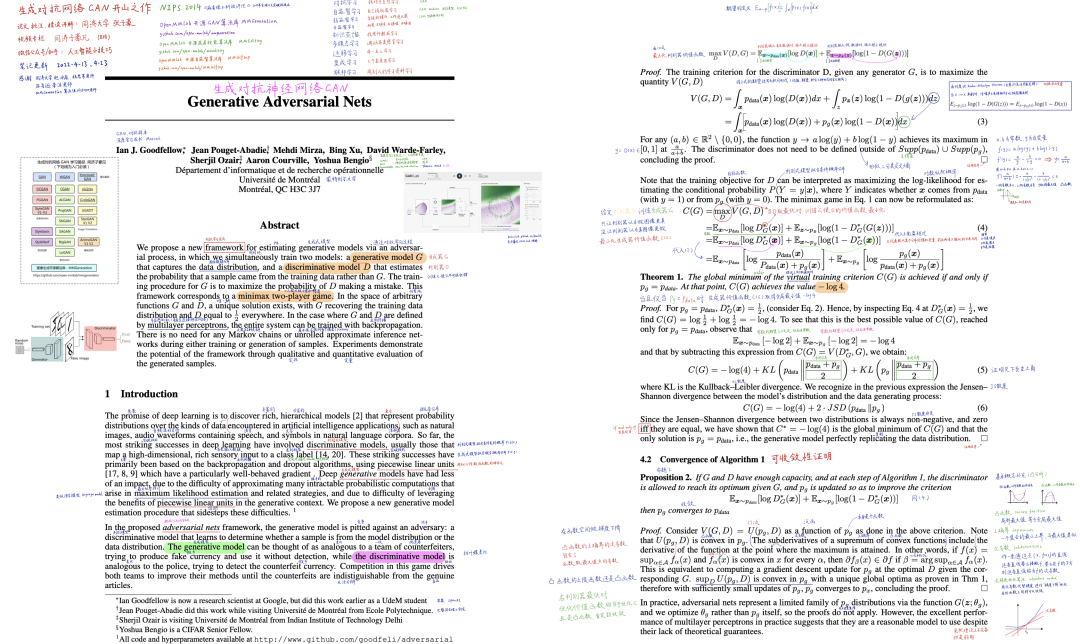Click the '1 Introduction' section heading
Viewport: 1080px width, 644px height.
(x=141, y=394)
